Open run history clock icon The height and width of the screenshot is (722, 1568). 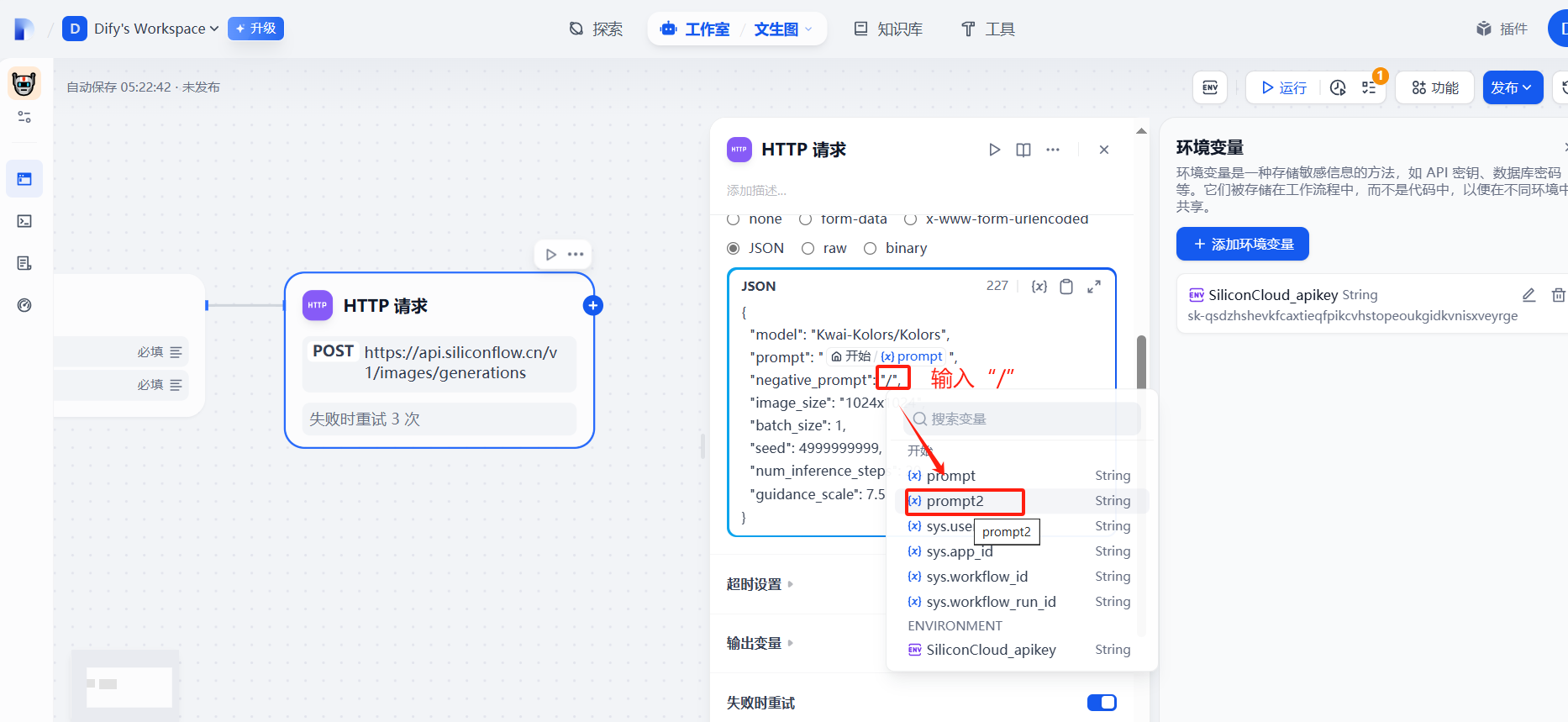click(x=1338, y=87)
